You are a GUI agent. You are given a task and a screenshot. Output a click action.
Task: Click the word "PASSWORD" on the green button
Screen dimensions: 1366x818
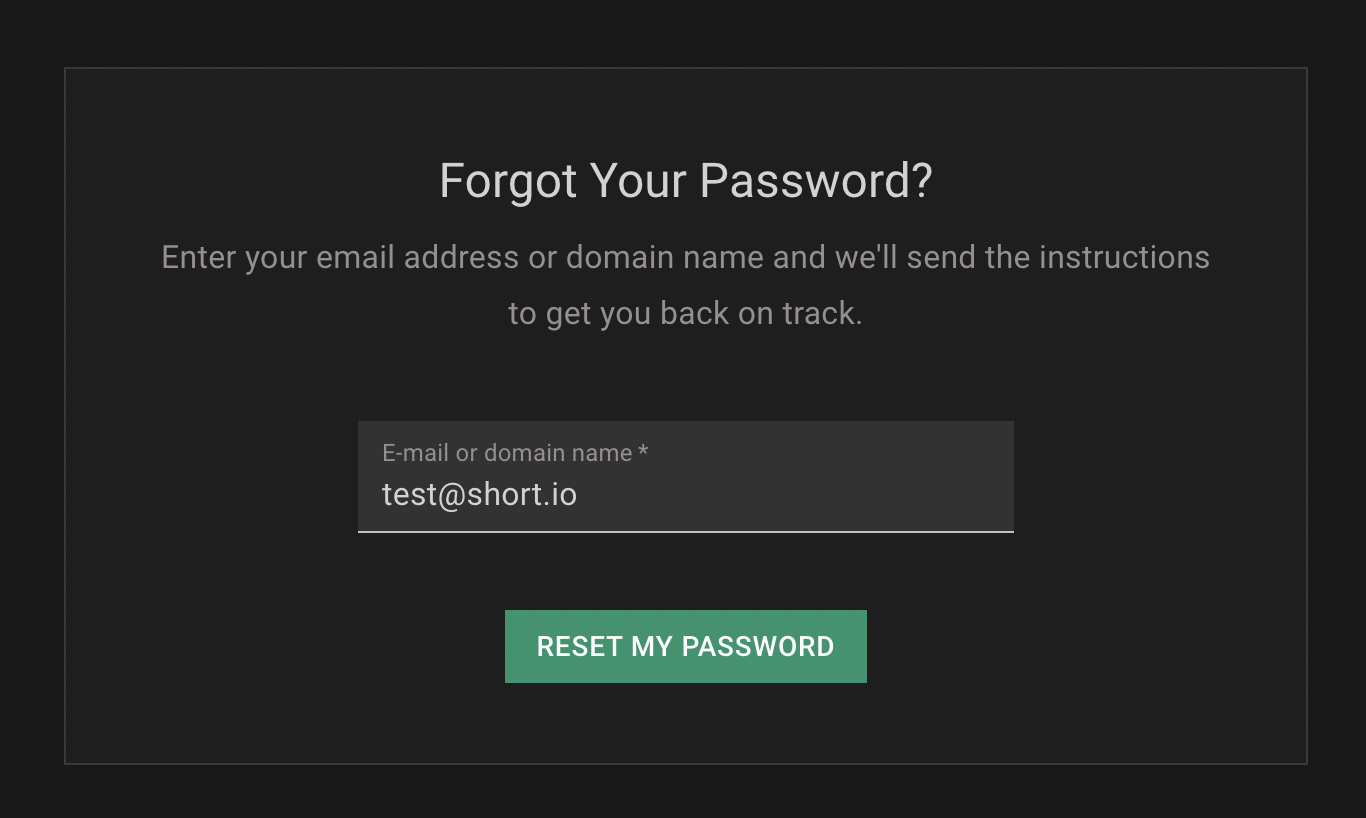[758, 646]
